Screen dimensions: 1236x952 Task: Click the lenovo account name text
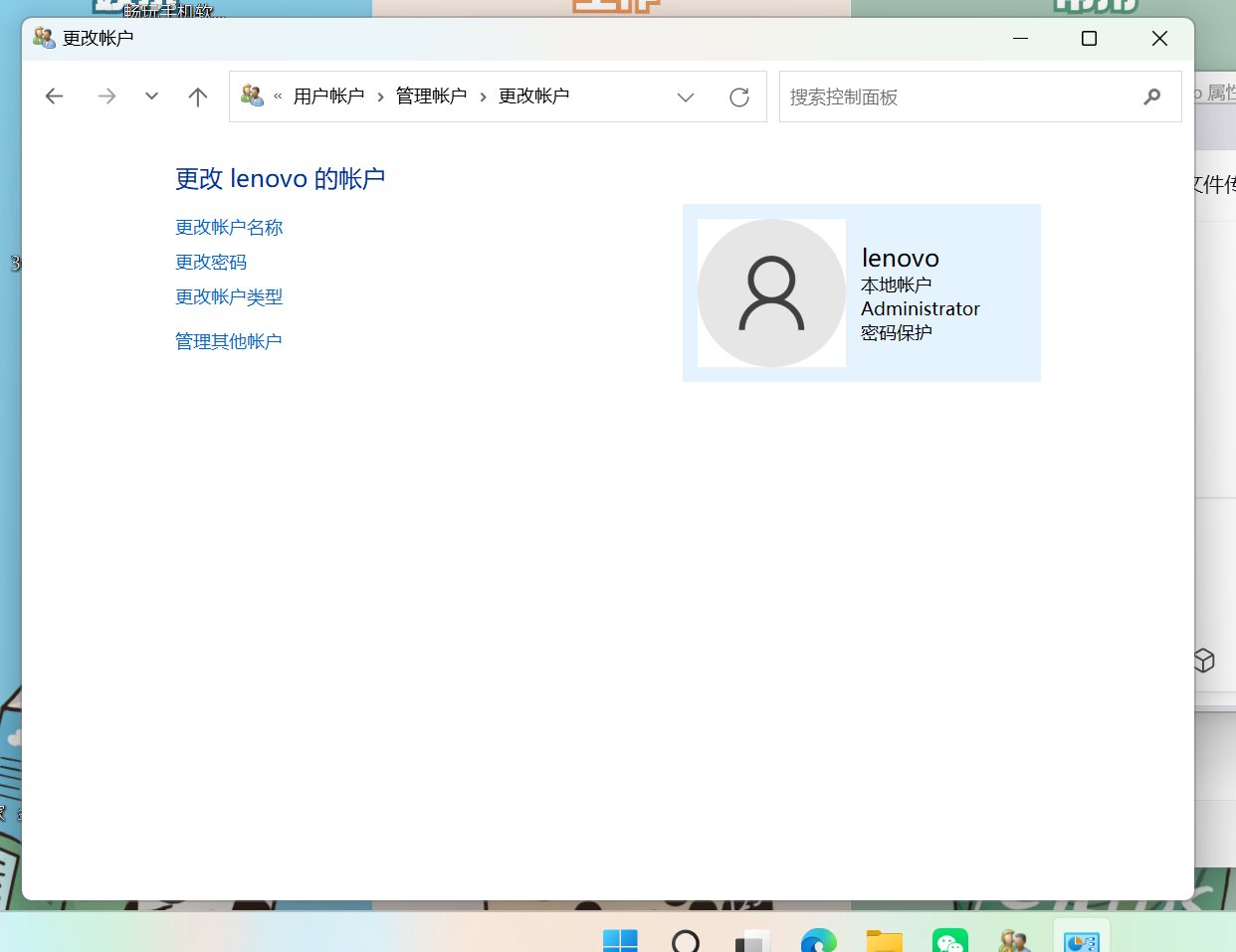point(900,259)
